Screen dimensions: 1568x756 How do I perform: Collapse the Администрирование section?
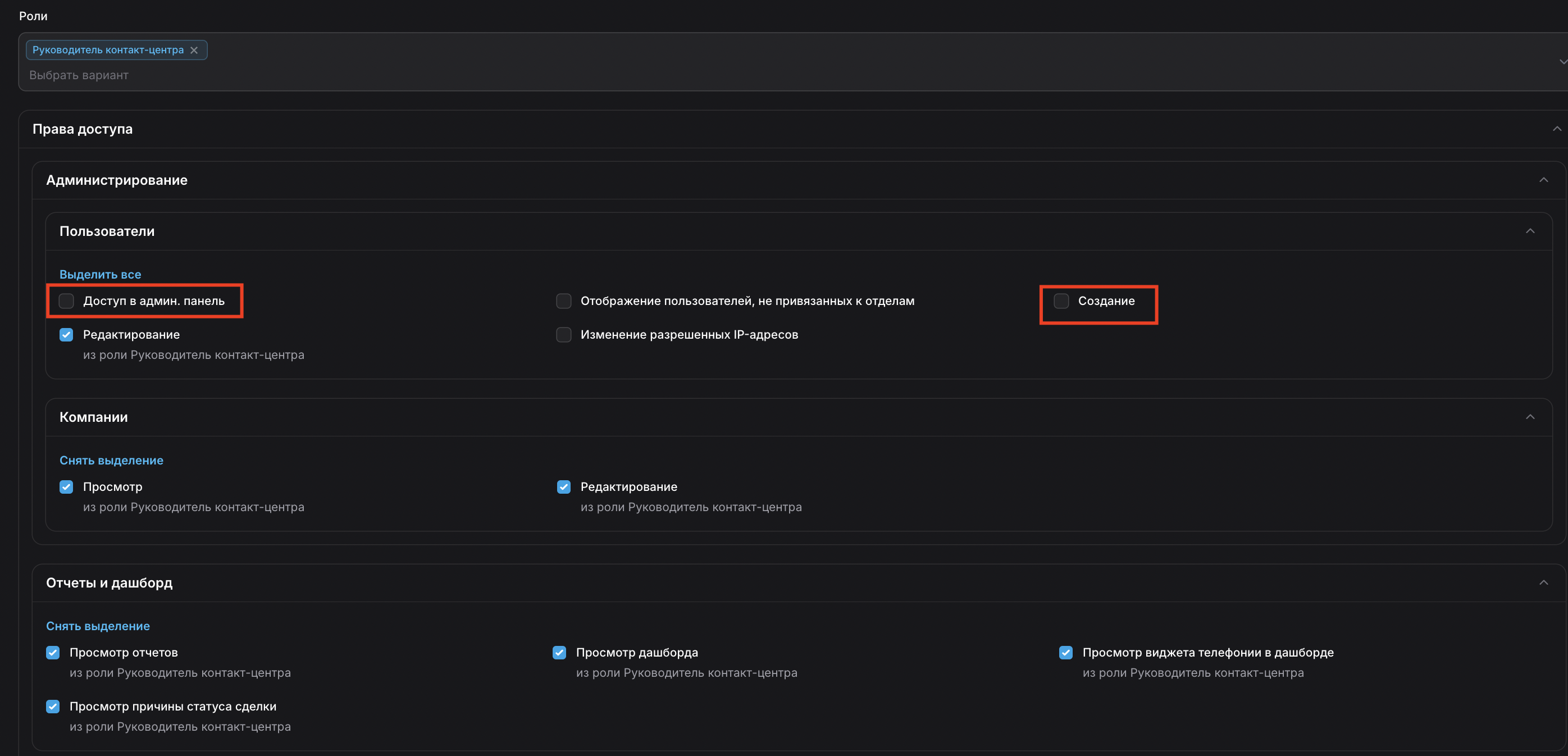1543,180
